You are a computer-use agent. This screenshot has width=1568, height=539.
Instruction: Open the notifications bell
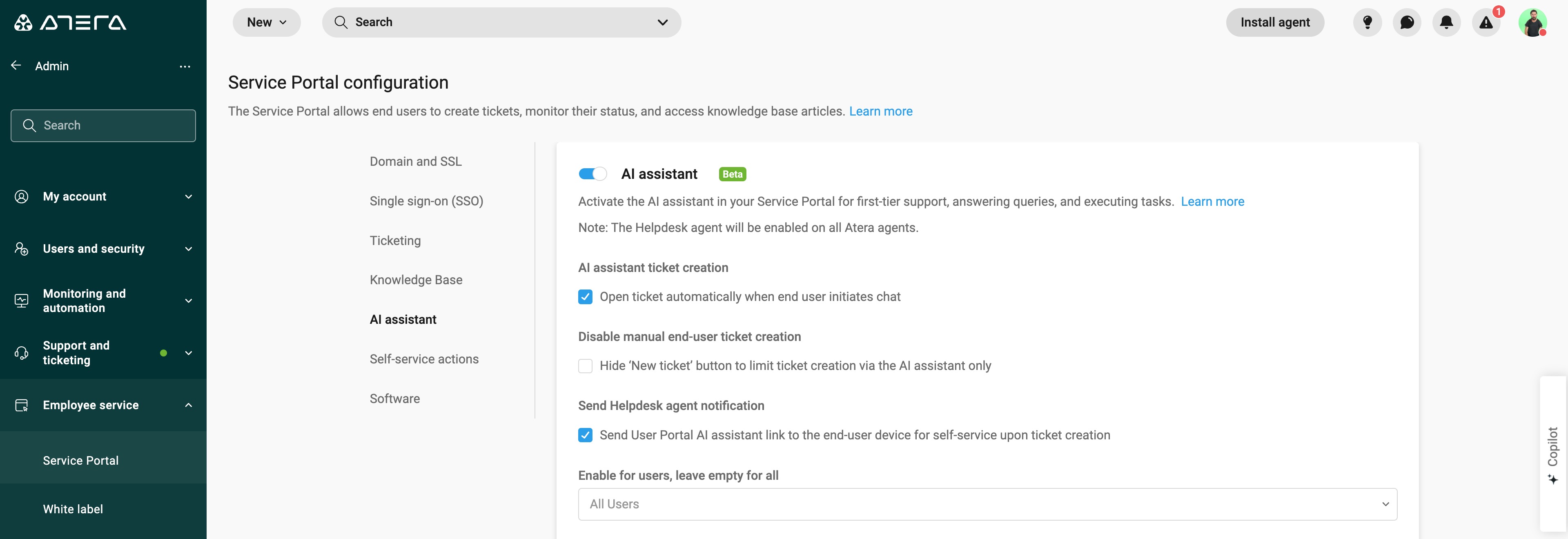tap(1446, 22)
